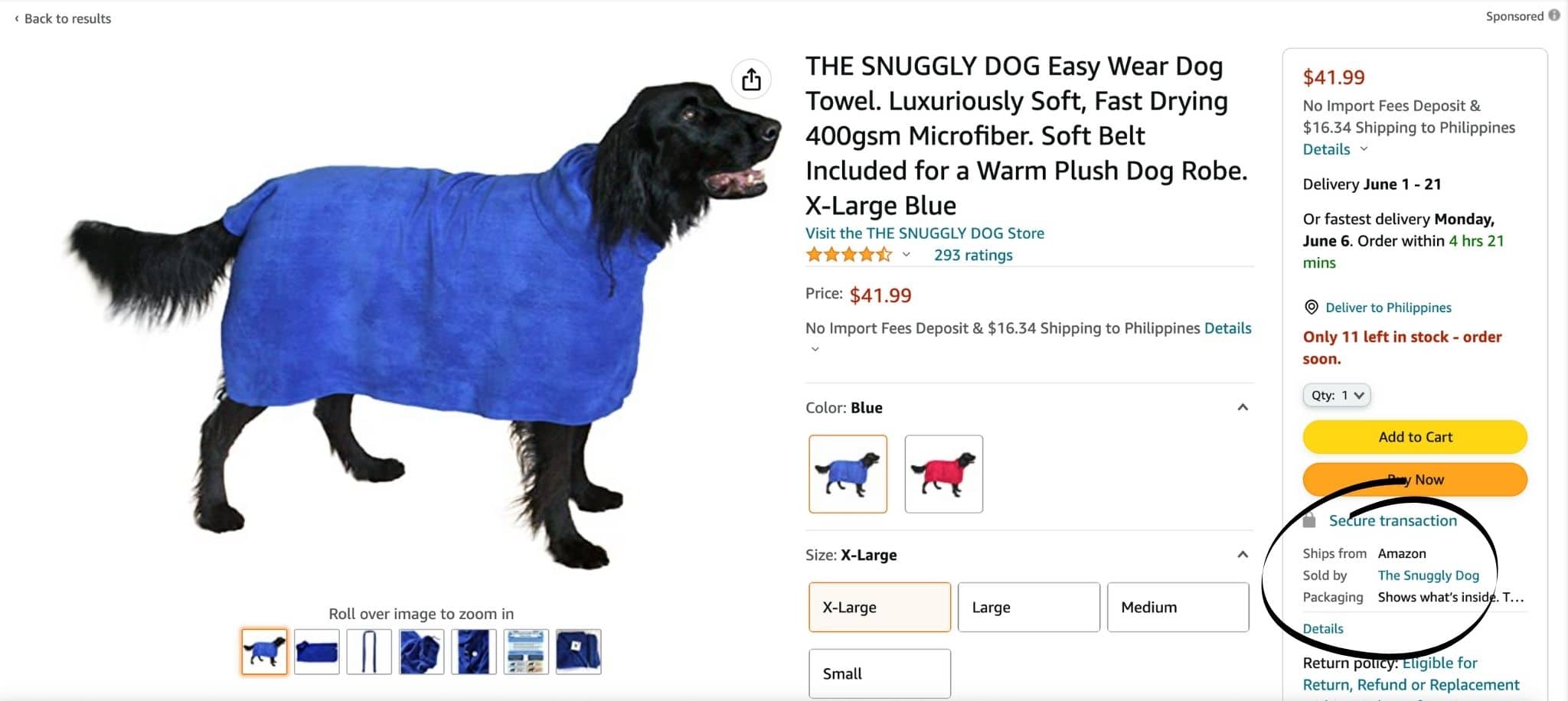Open the Qty quantity dropdown
This screenshot has height=701, width=1568.
click(x=1337, y=395)
